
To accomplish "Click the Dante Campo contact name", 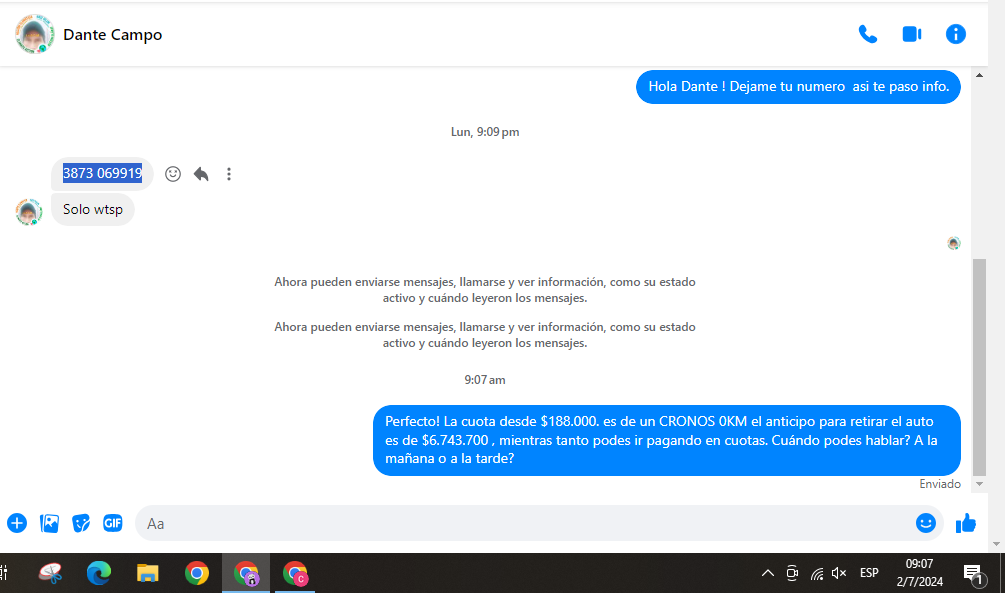I will pos(112,35).
